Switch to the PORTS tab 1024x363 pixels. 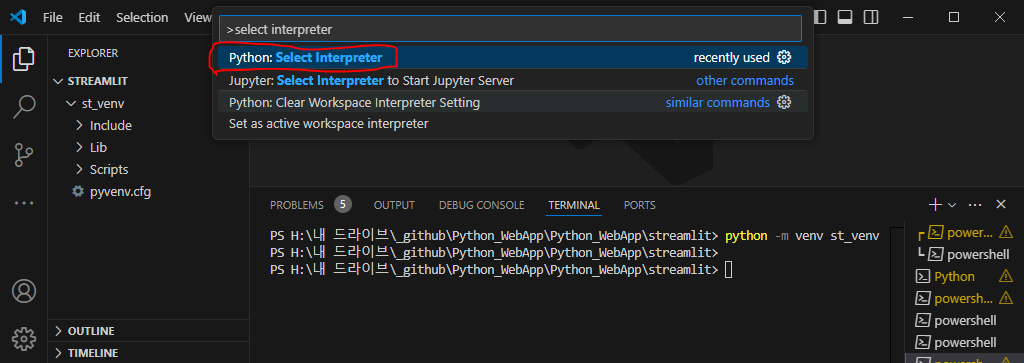[639, 205]
